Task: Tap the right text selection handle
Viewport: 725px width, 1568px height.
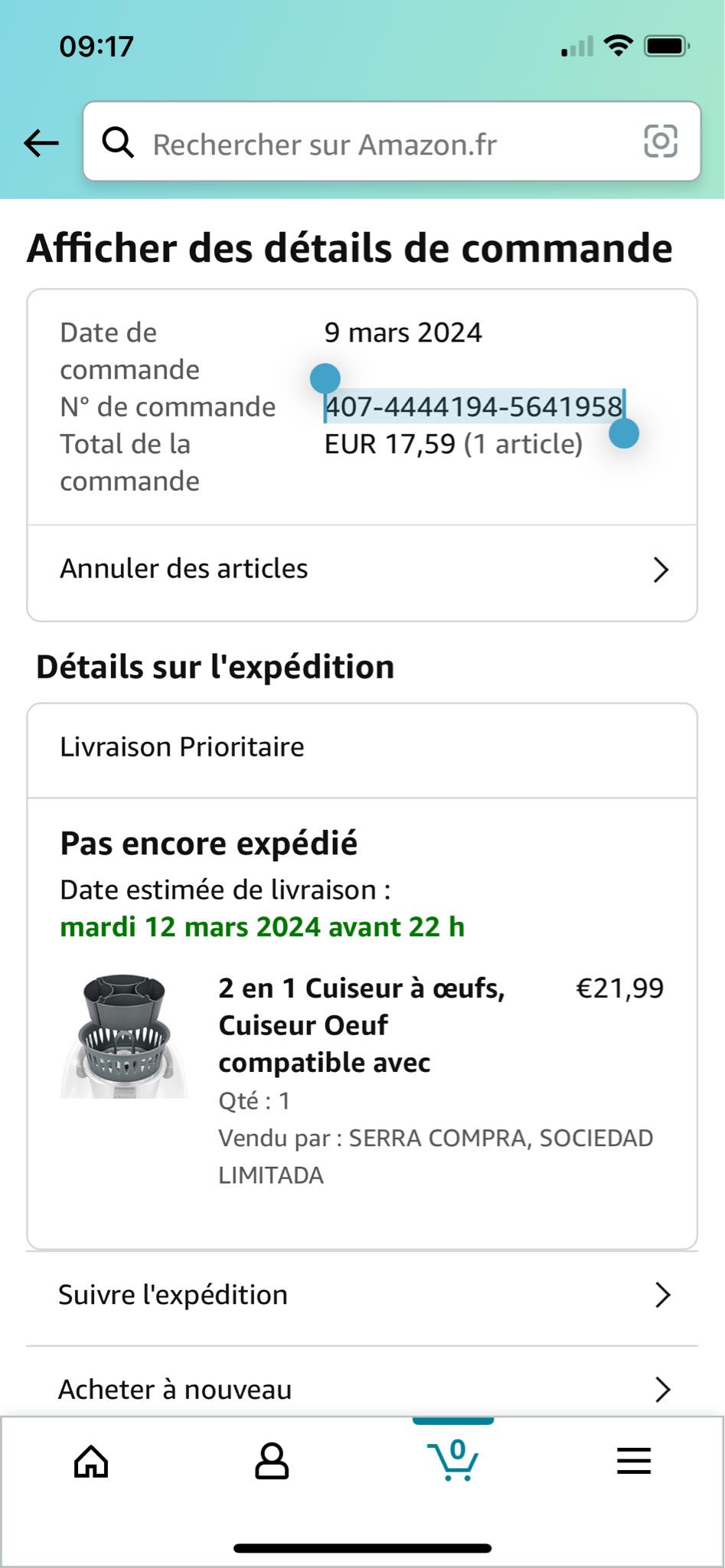Action: (x=624, y=433)
